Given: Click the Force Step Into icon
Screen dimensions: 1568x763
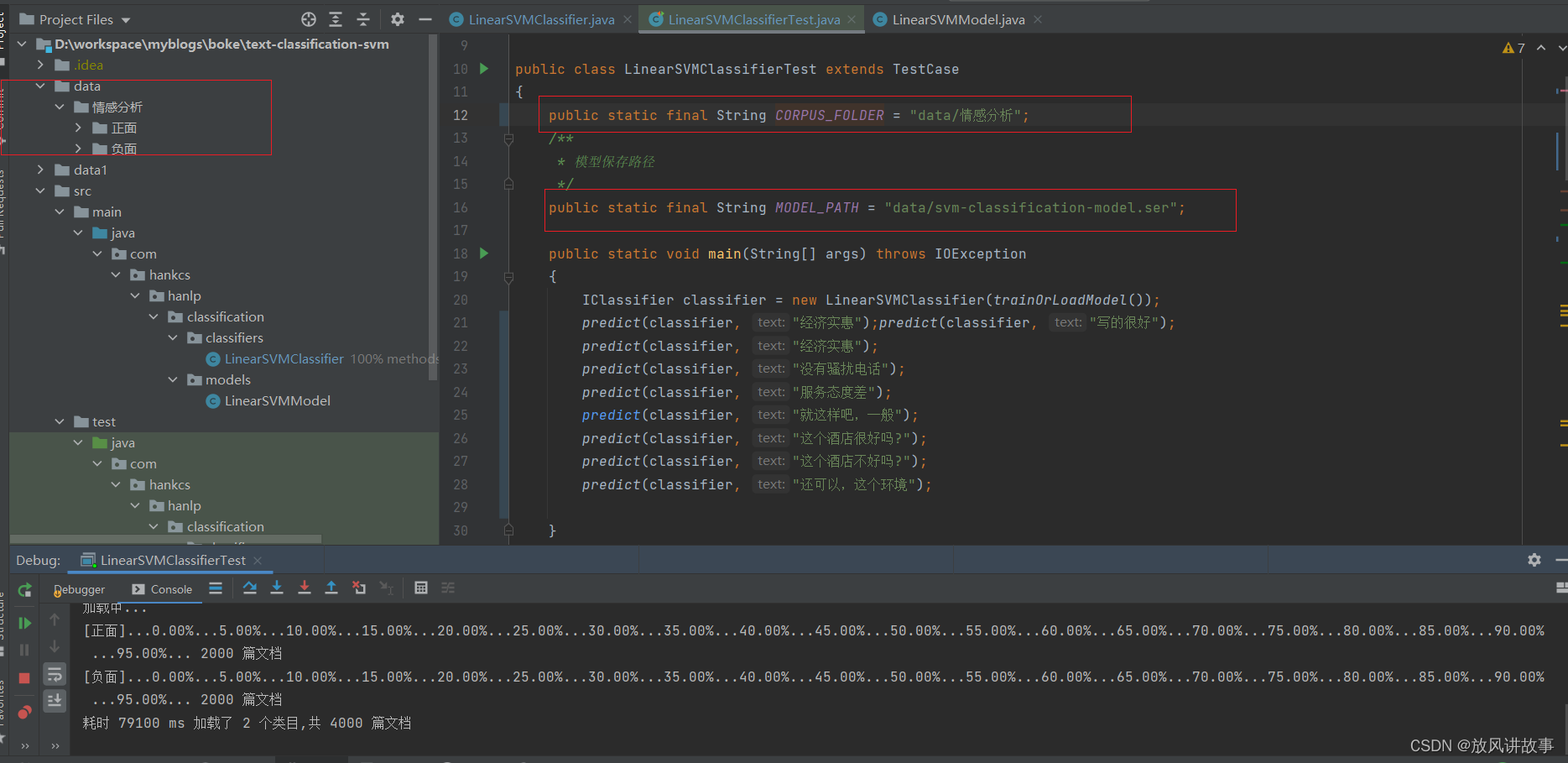Looking at the screenshot, I should click(305, 588).
